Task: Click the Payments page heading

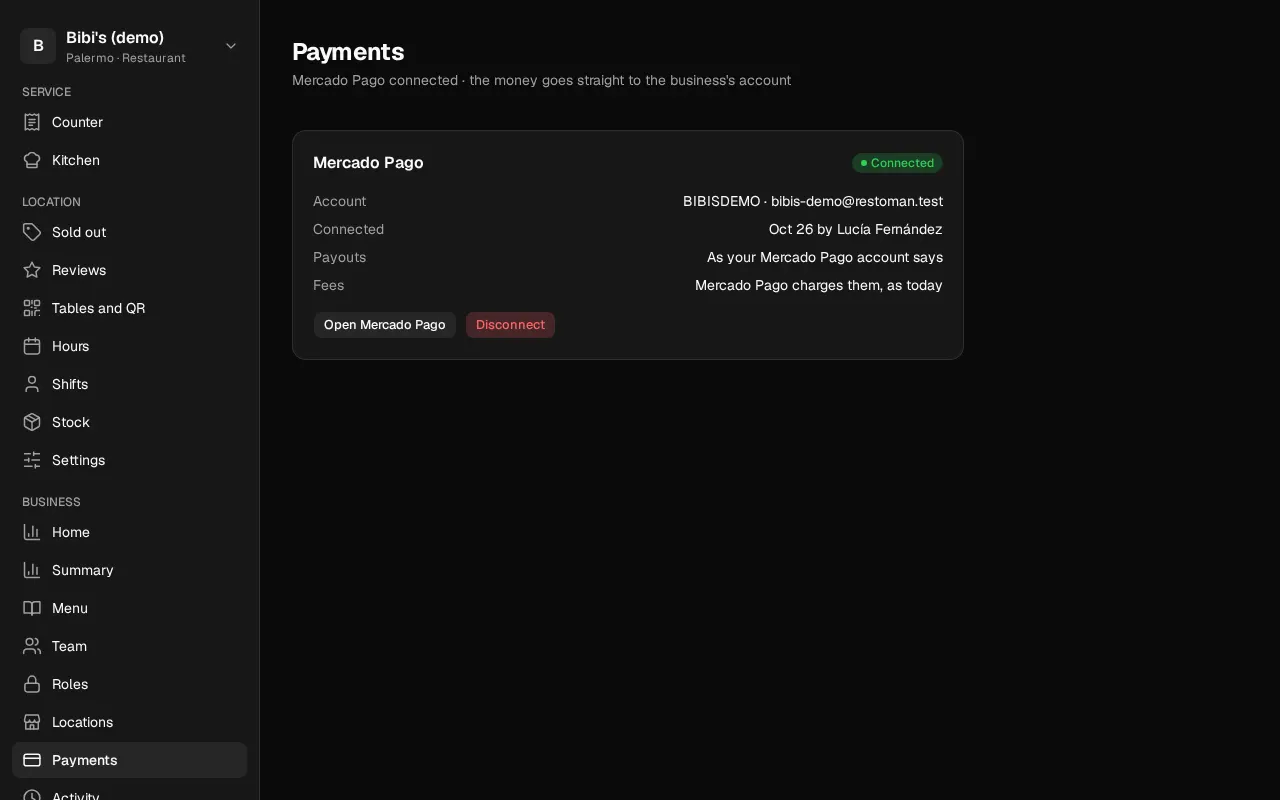Action: click(348, 52)
